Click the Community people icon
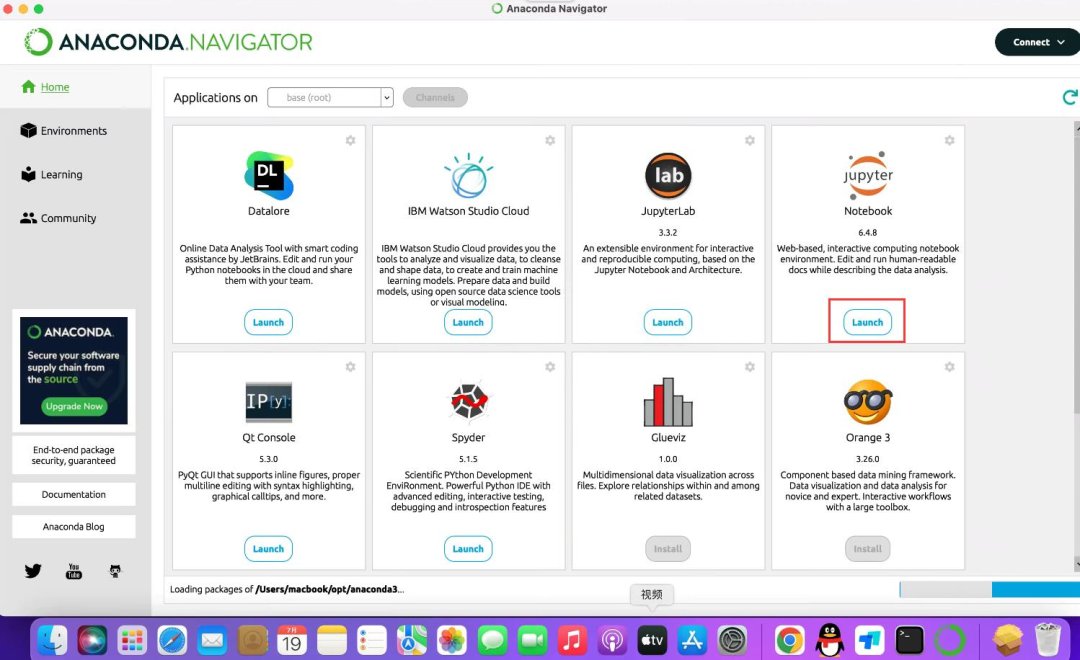1080x660 pixels. point(28,218)
